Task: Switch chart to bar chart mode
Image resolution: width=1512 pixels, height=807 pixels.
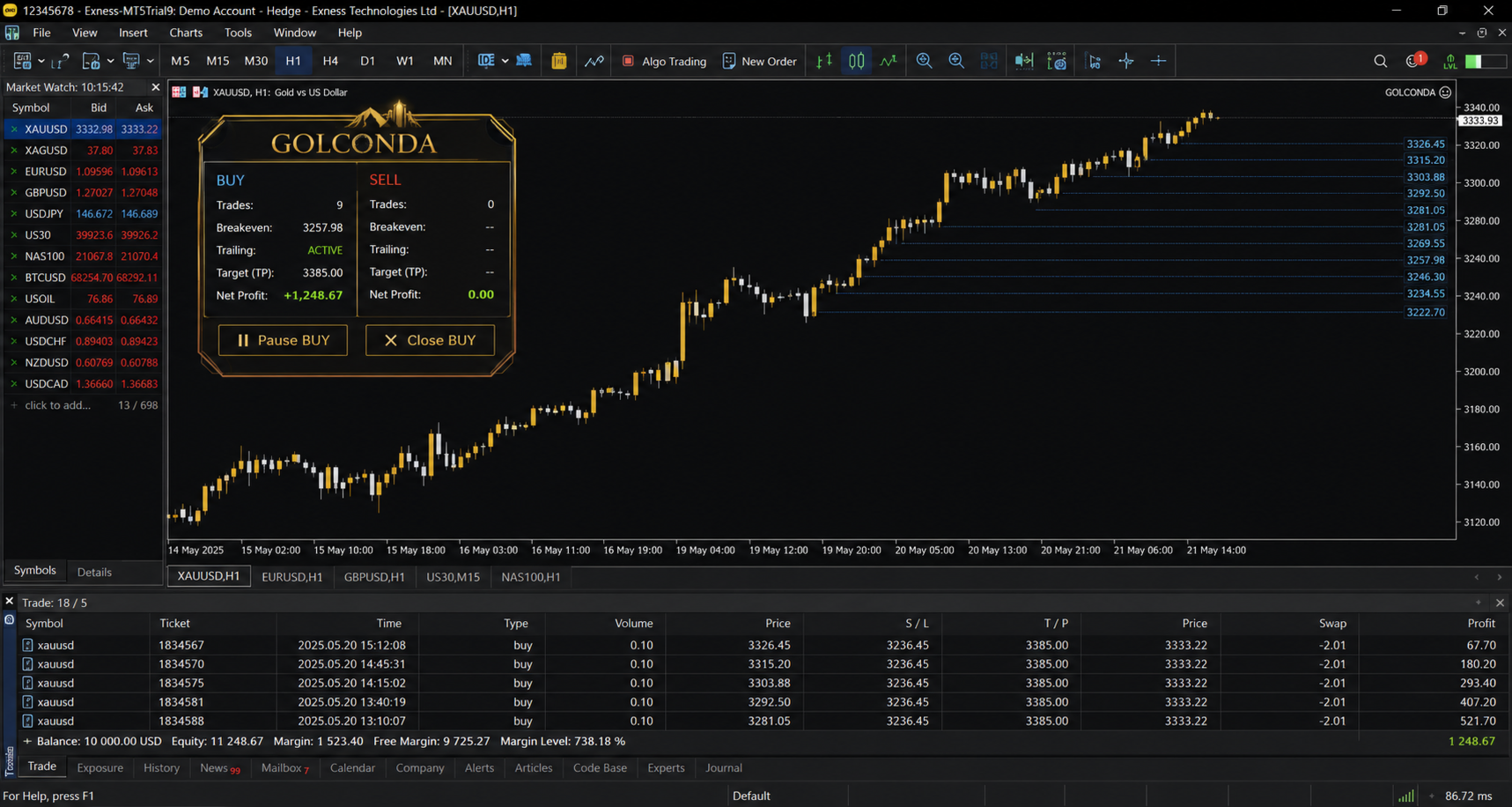Action: [824, 61]
